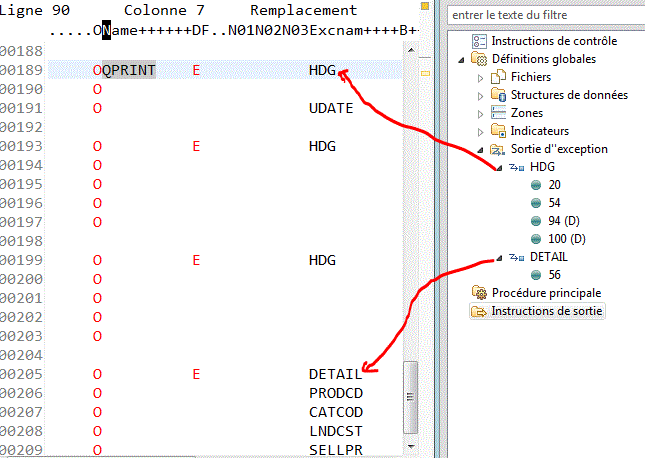Image resolution: width=645 pixels, height=458 pixels.
Task: Click the editor scrollbar up arrow
Action: [411, 50]
